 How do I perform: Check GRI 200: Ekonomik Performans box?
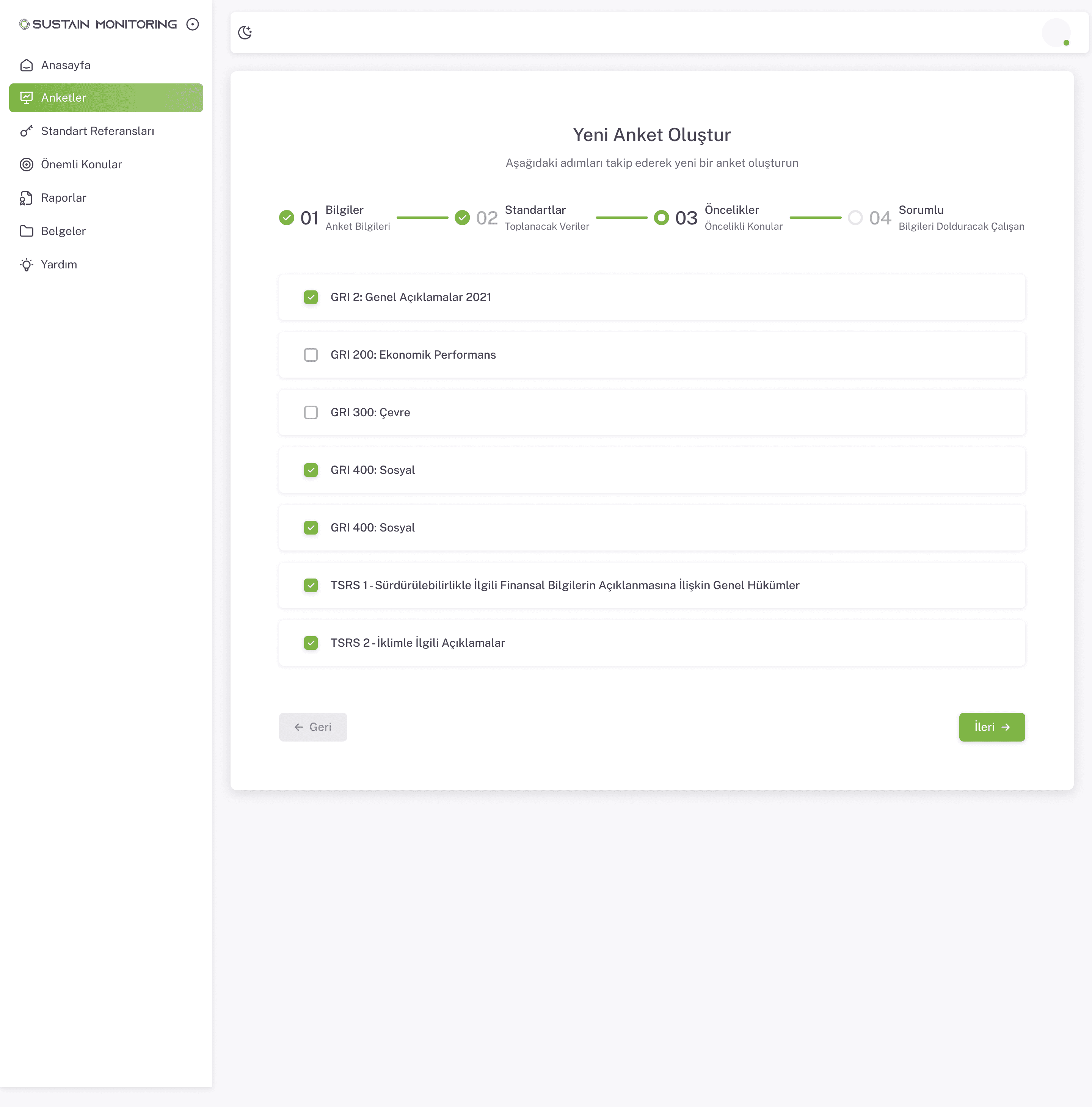click(x=311, y=355)
